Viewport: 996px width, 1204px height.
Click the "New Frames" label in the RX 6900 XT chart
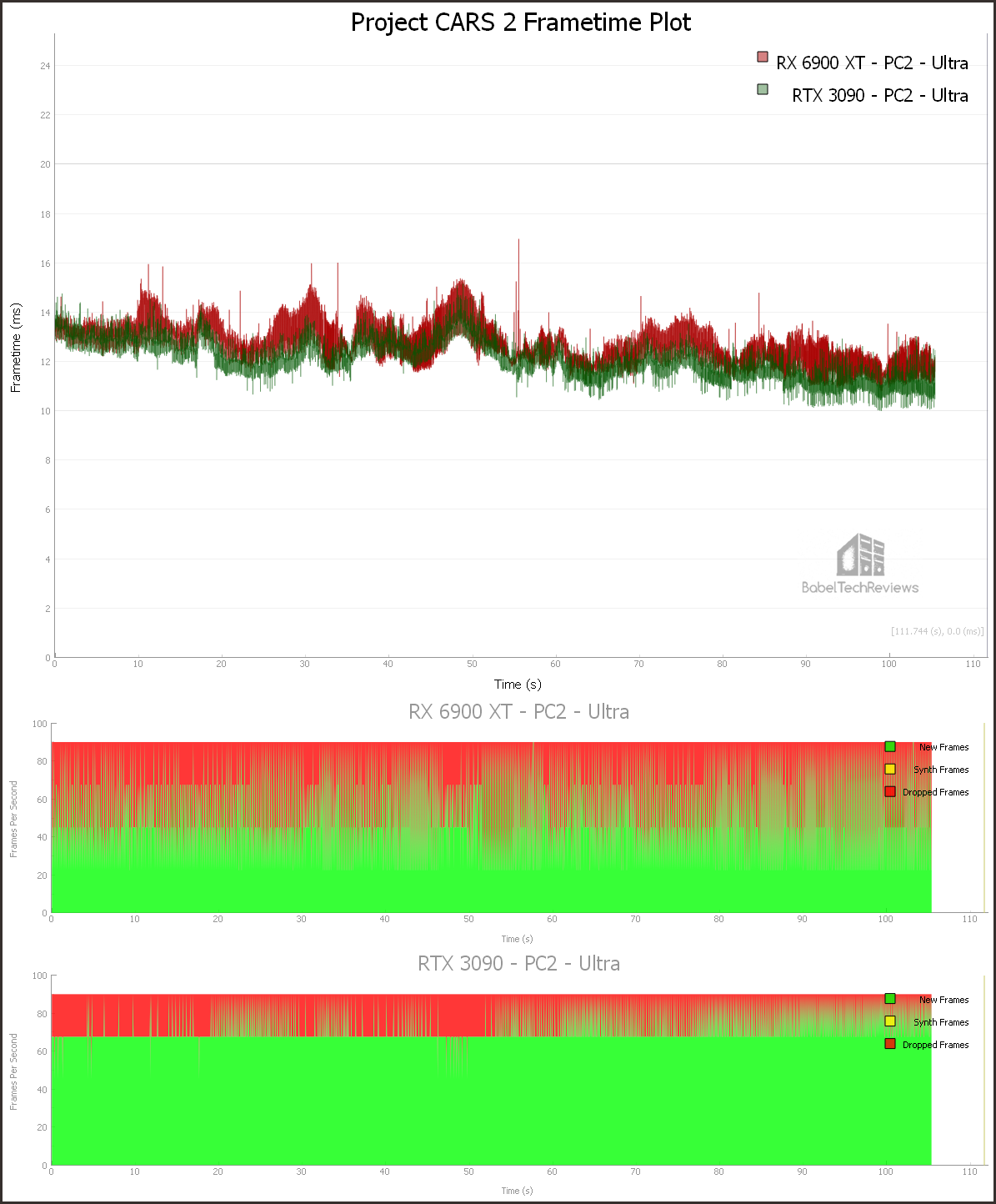[944, 748]
